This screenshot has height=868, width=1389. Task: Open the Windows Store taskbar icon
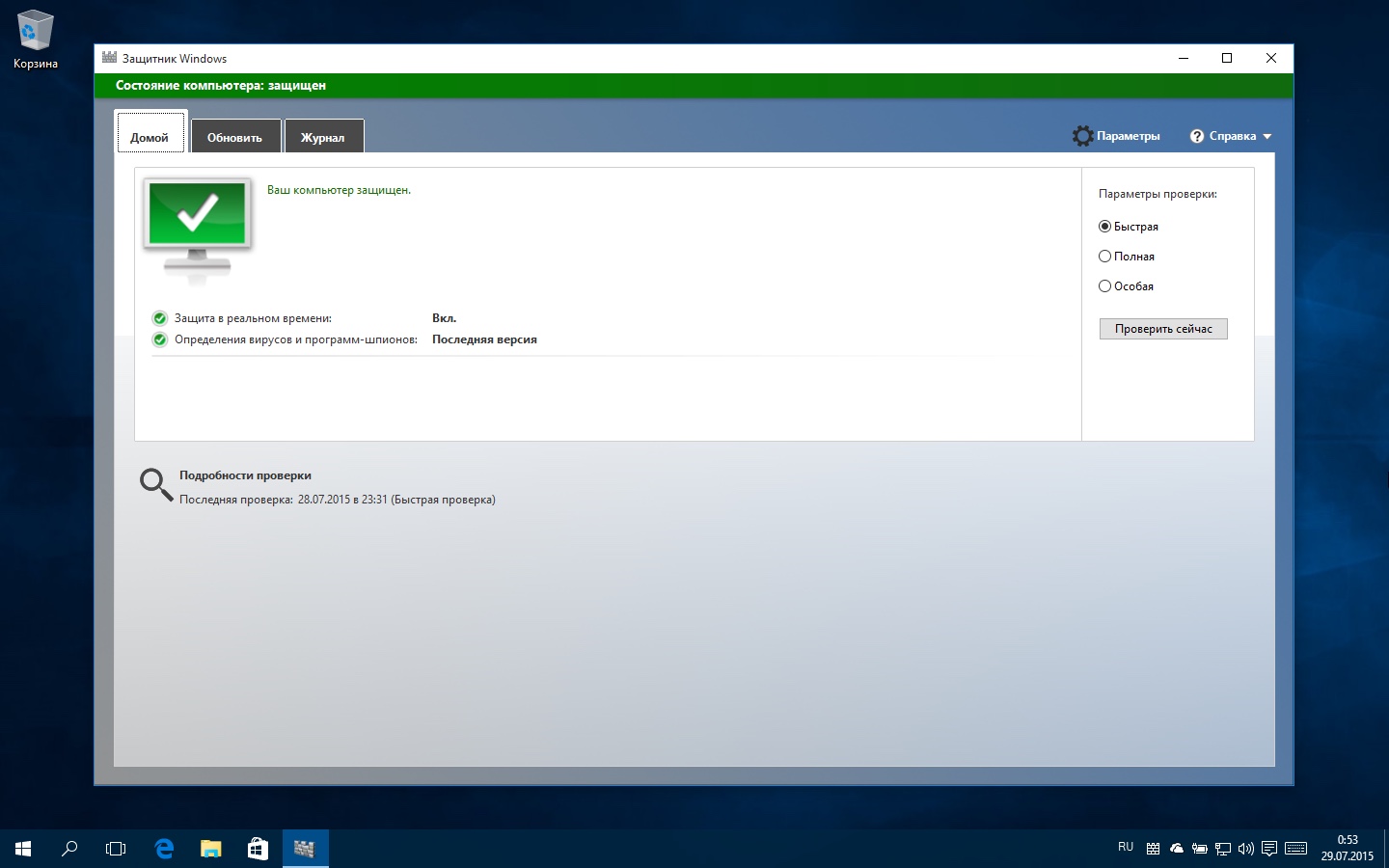(x=258, y=849)
